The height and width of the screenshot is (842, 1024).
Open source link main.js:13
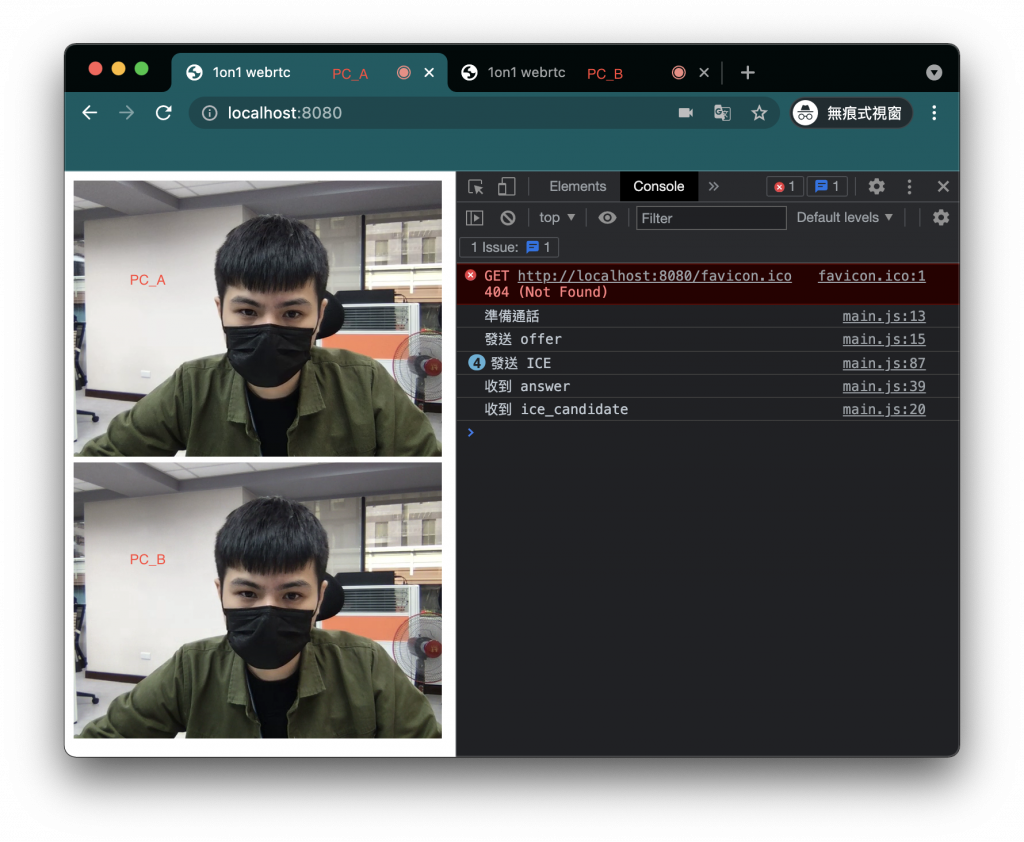click(x=884, y=316)
